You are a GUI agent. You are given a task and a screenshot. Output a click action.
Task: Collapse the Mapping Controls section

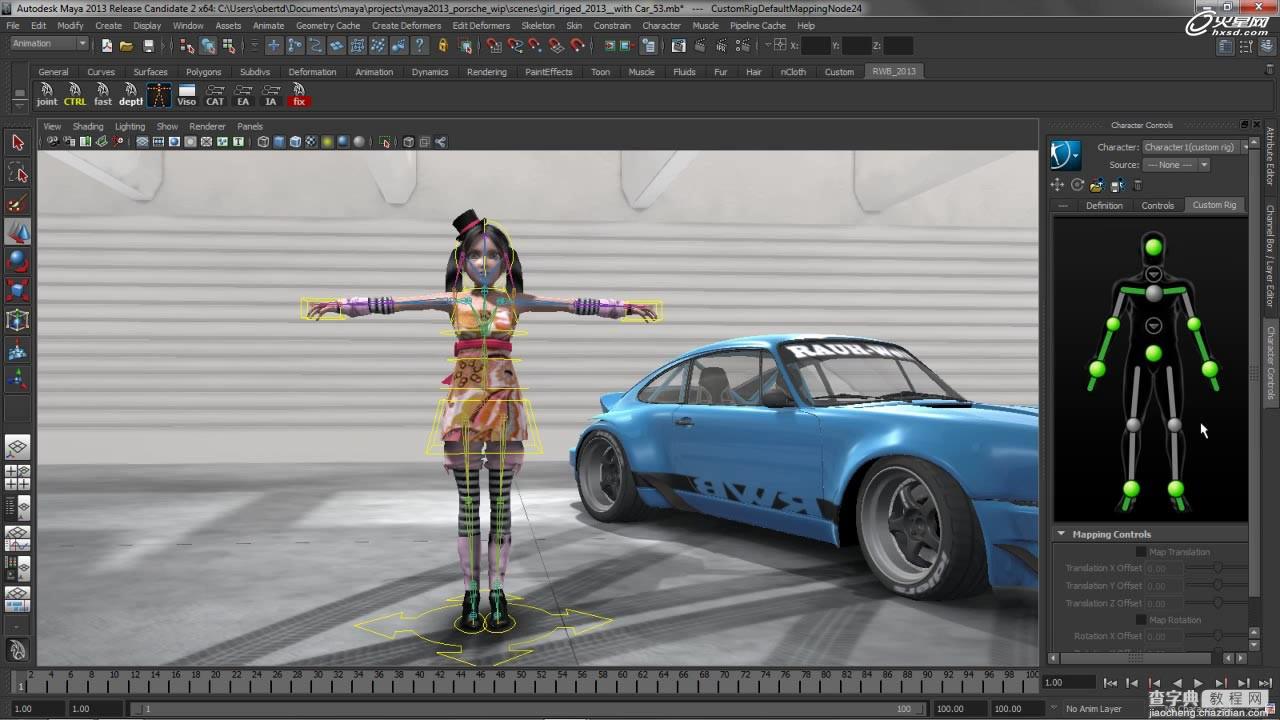click(1061, 534)
